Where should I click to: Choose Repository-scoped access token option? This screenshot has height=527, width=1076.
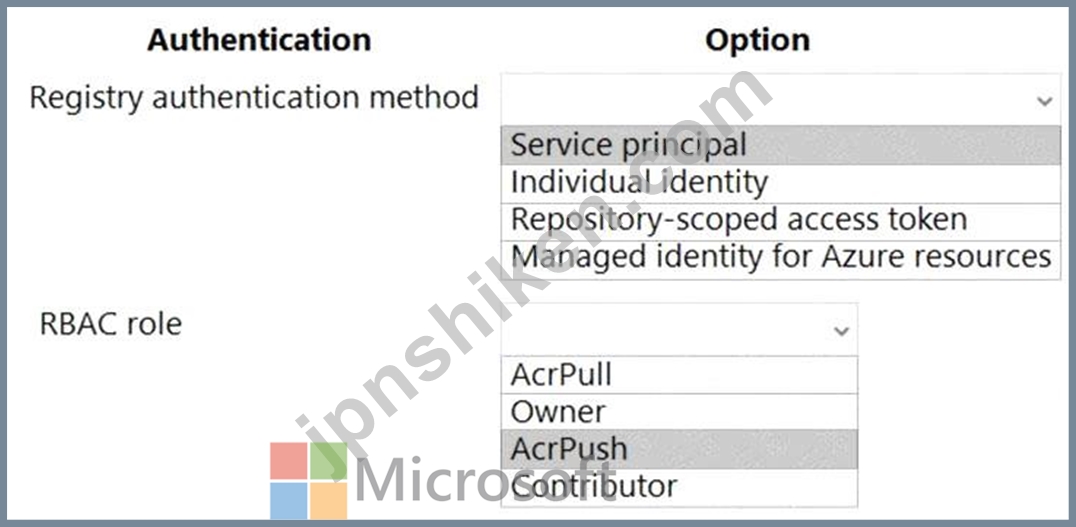[x=781, y=222]
